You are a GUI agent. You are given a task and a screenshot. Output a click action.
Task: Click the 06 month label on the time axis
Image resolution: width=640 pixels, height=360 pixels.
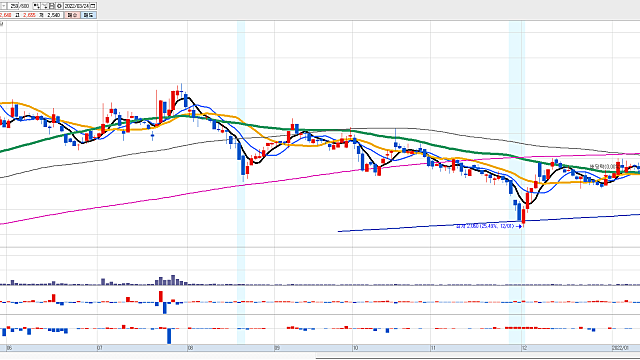click(x=9, y=348)
